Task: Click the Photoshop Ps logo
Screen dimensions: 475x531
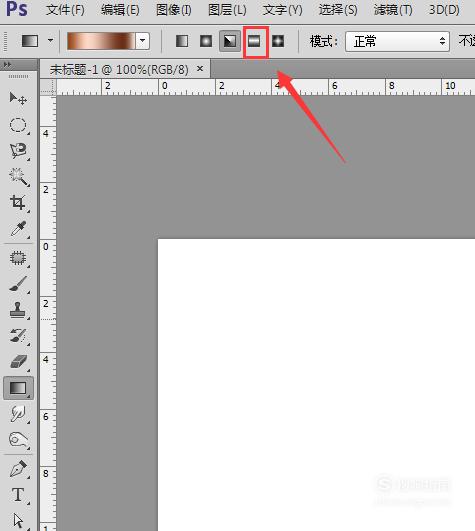Action: [x=17, y=9]
